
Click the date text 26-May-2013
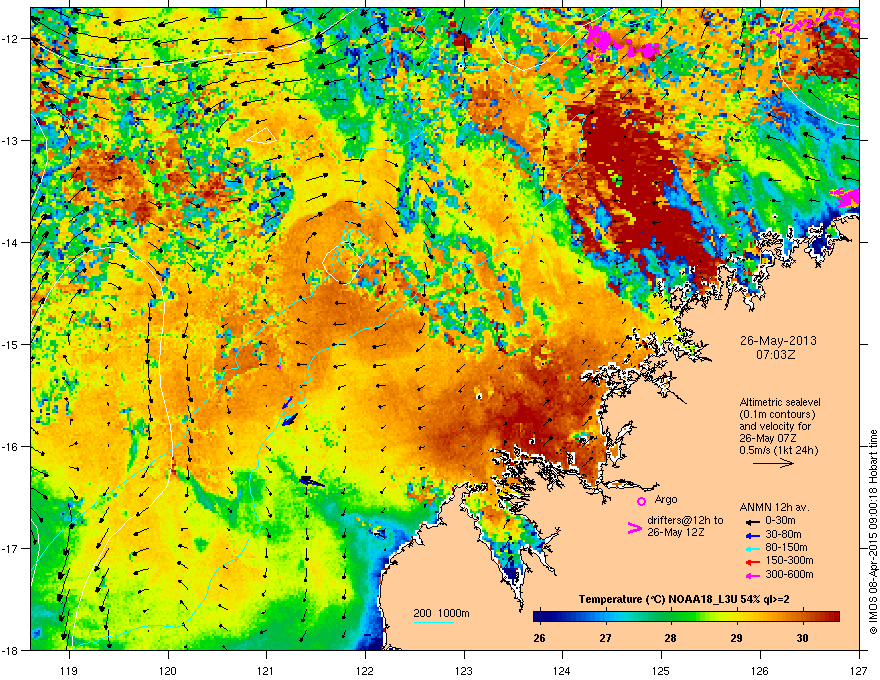(x=778, y=341)
